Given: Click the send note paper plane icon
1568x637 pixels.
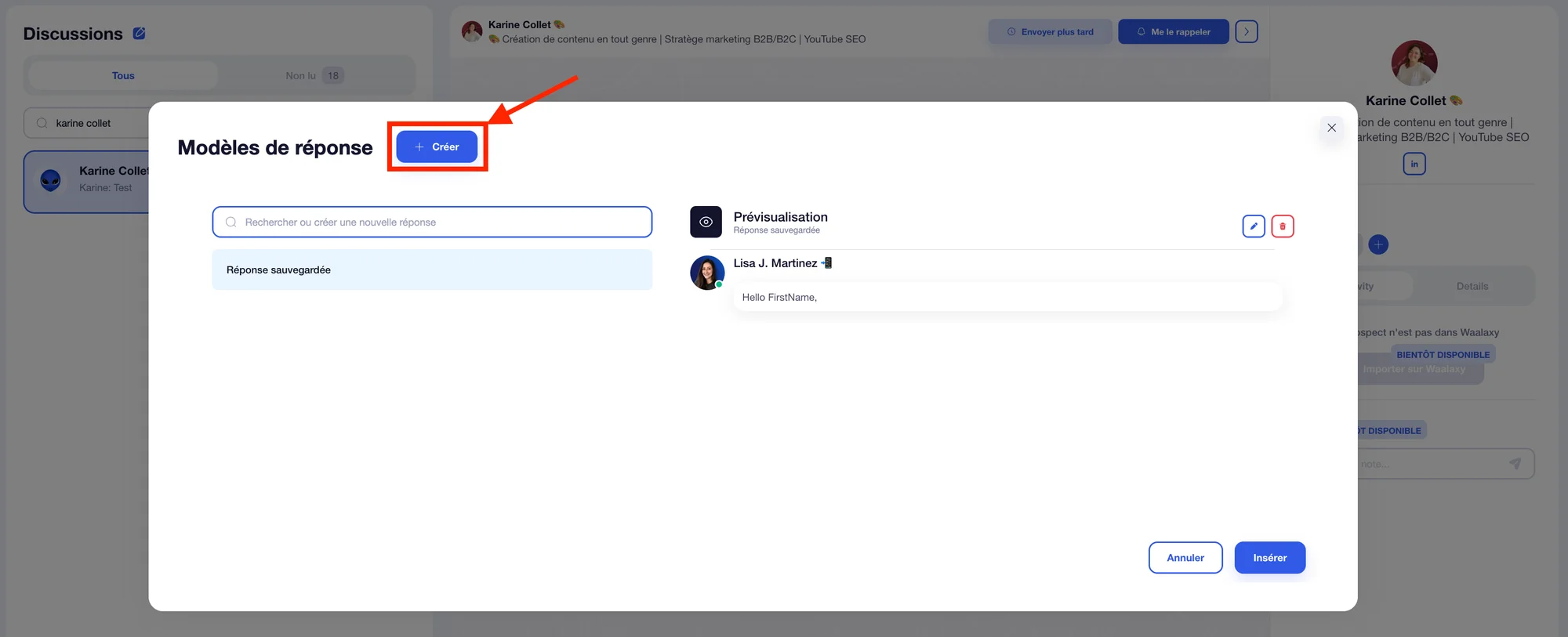Looking at the screenshot, I should (1515, 464).
